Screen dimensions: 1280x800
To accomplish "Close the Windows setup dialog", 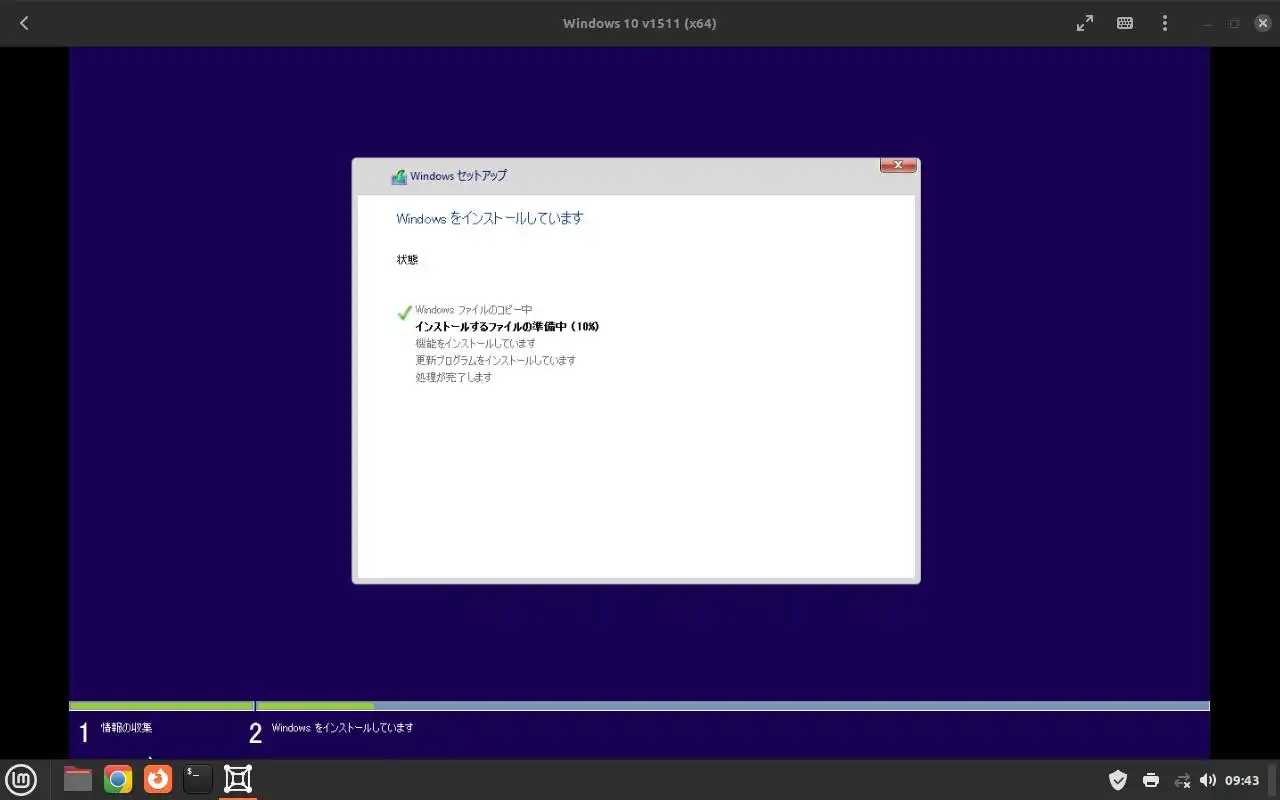I will tap(898, 165).
